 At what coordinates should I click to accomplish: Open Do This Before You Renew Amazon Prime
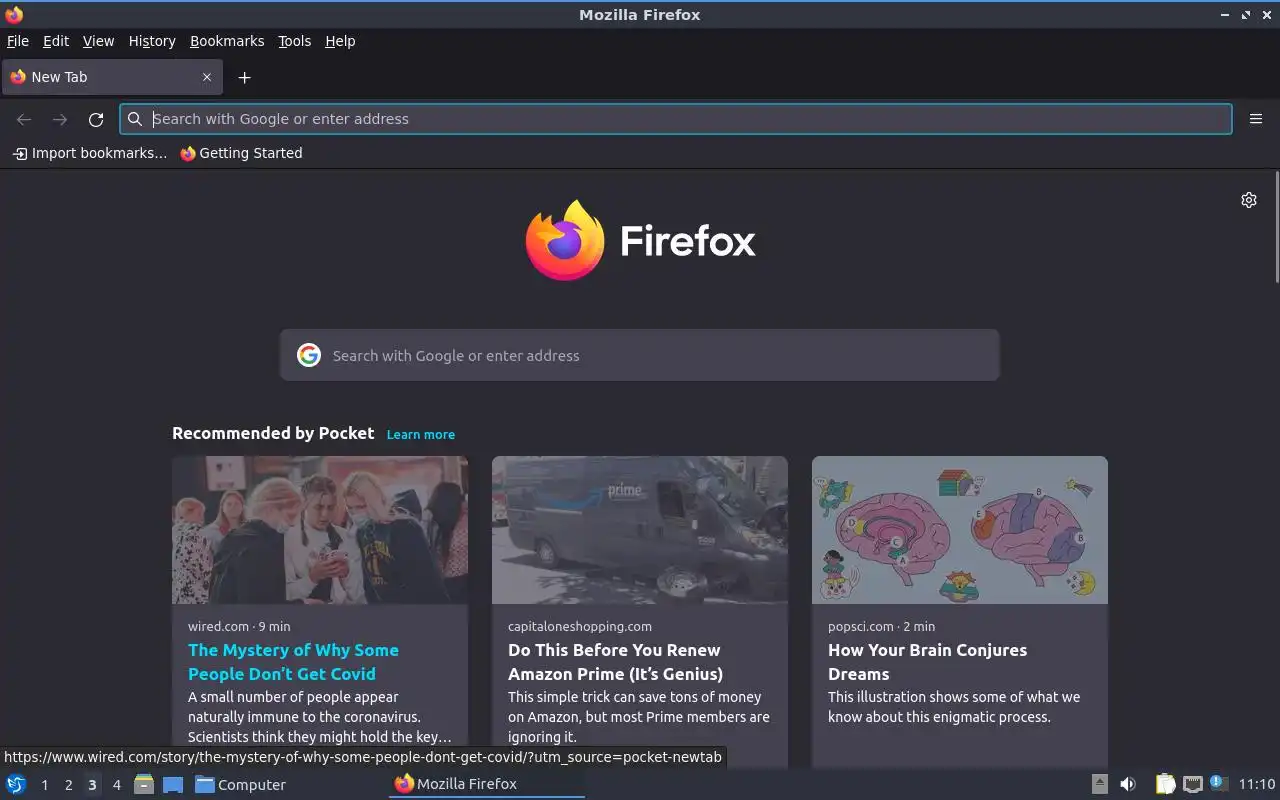[615, 662]
